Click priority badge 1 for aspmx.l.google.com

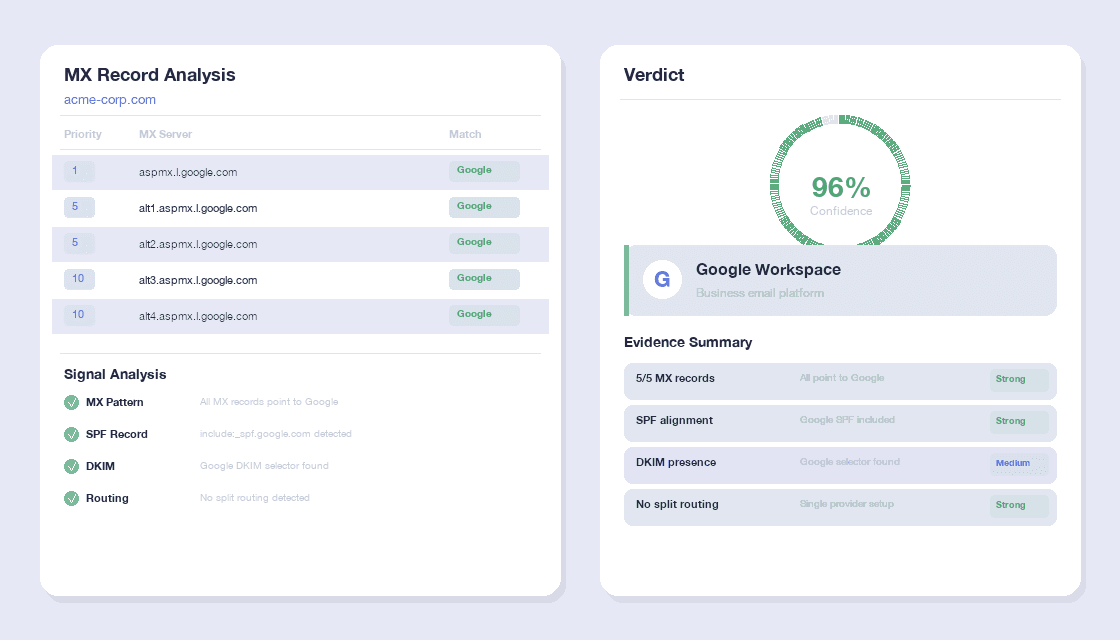79,171
